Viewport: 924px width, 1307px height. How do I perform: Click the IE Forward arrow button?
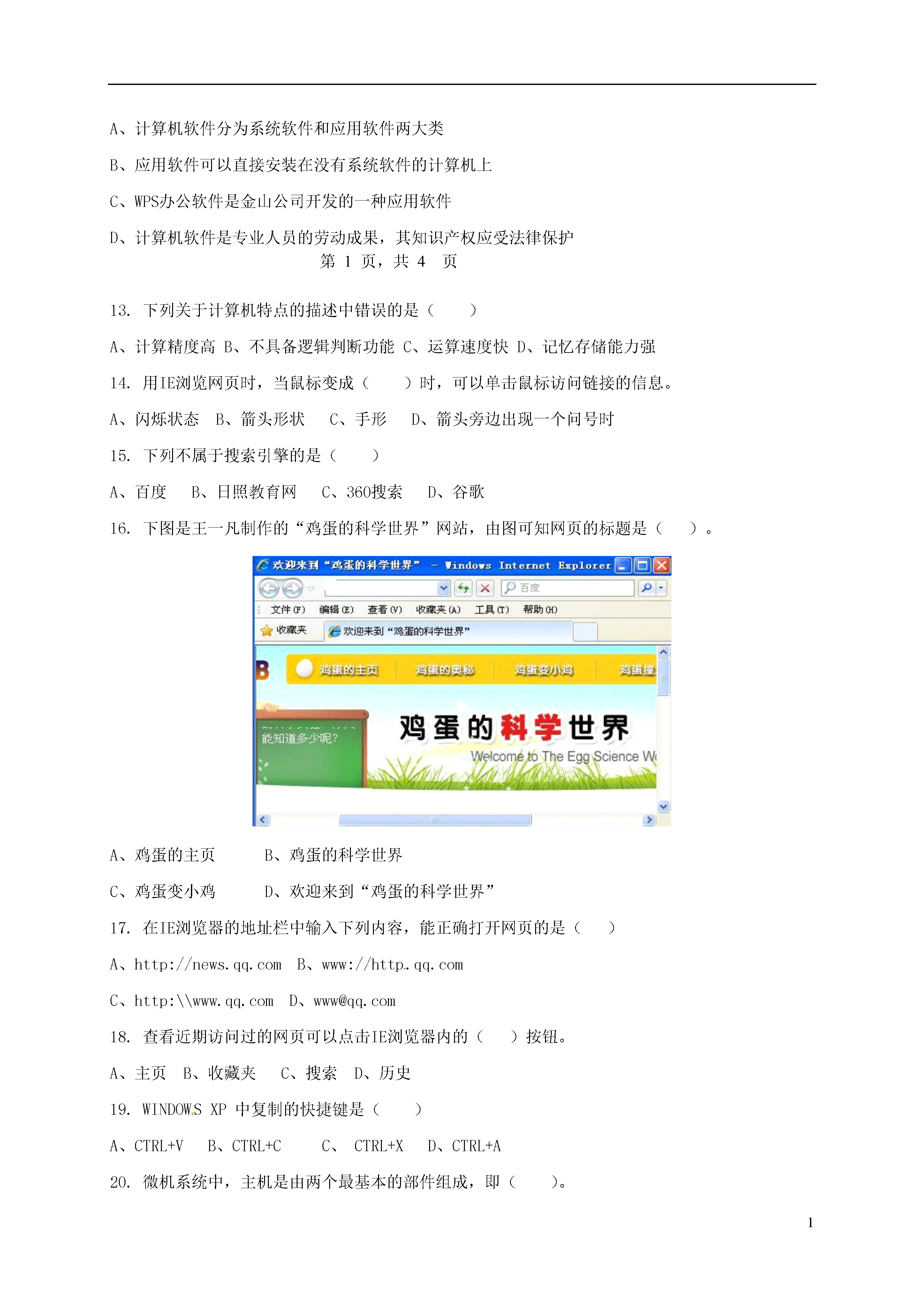pyautogui.click(x=293, y=588)
